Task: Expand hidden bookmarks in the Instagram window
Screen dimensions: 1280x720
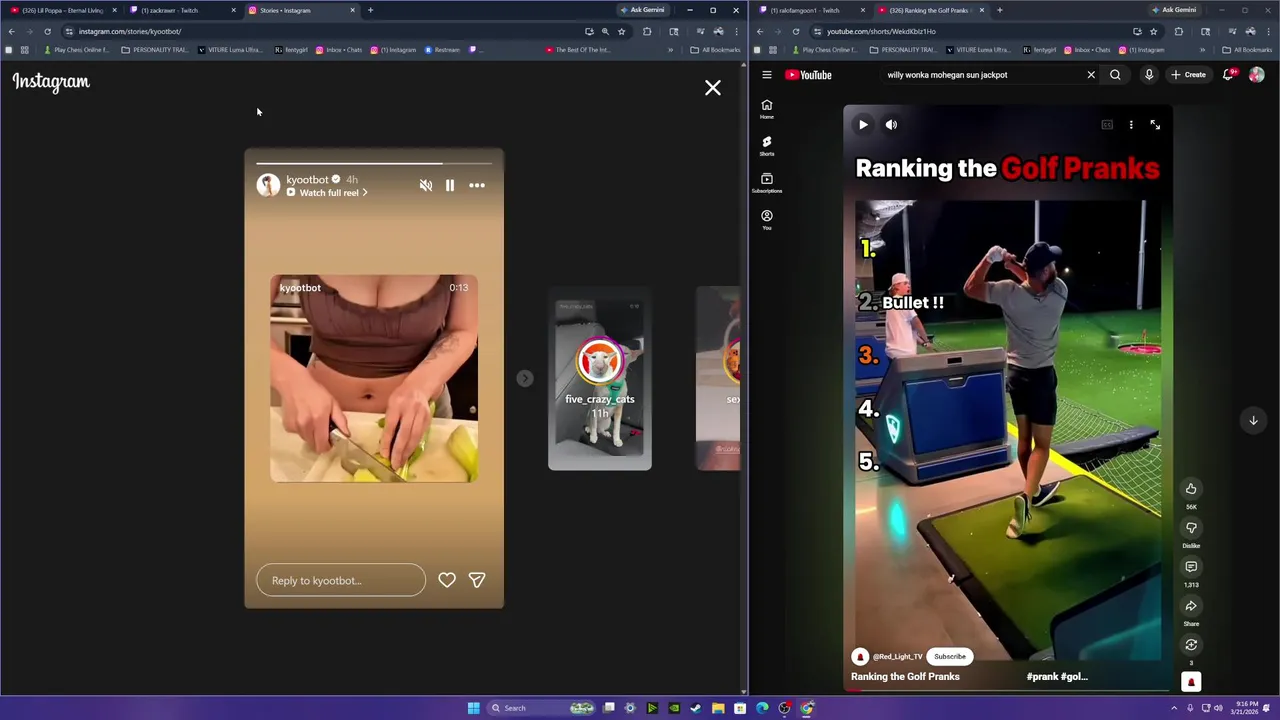Action: (x=670, y=50)
